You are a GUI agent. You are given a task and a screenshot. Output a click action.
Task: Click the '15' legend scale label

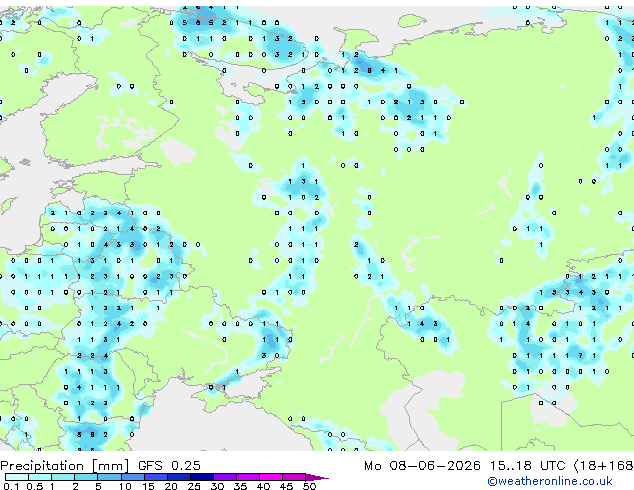pyautogui.click(x=148, y=486)
